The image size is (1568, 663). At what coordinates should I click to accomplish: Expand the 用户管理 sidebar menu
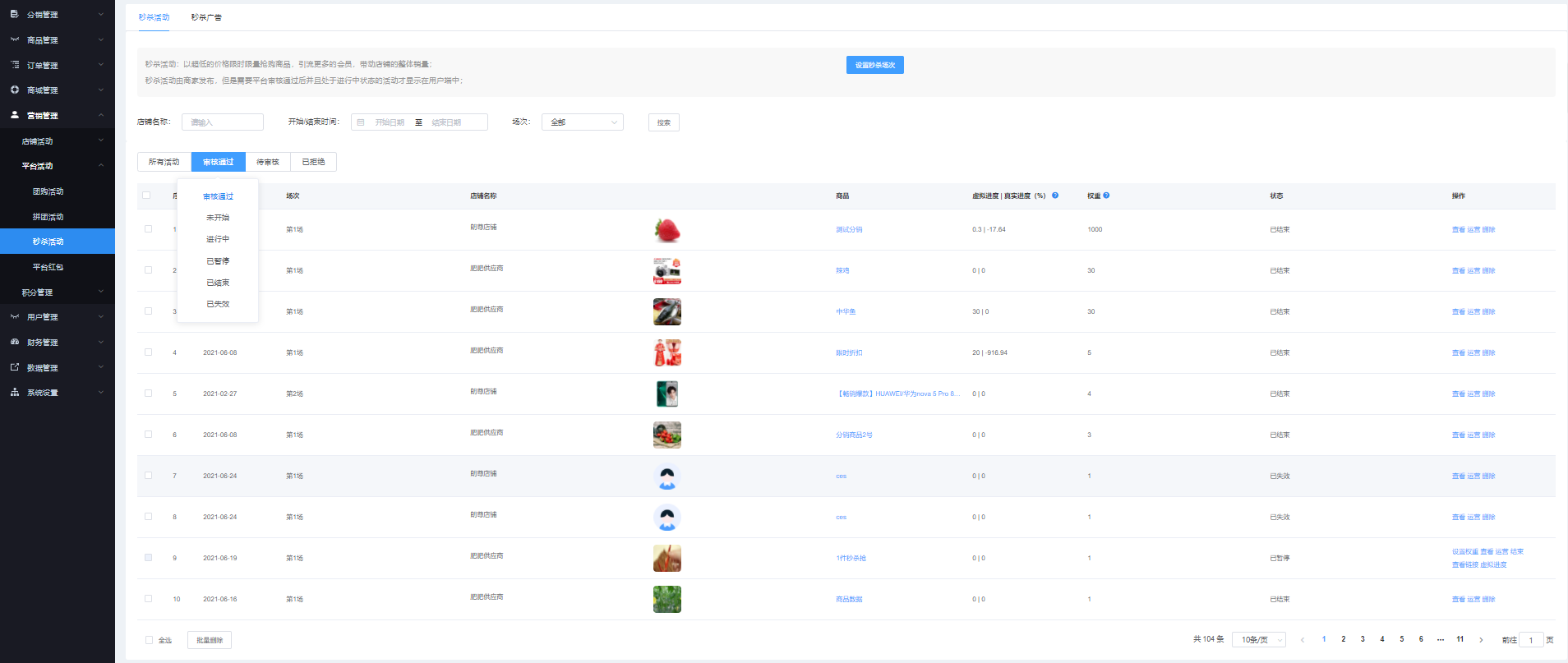tap(58, 317)
